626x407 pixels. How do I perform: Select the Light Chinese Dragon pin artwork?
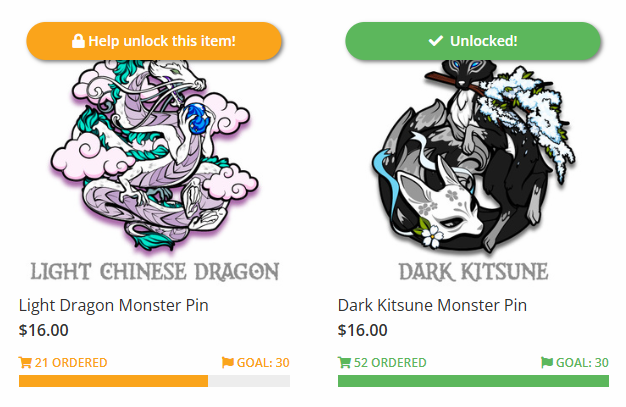(x=154, y=155)
